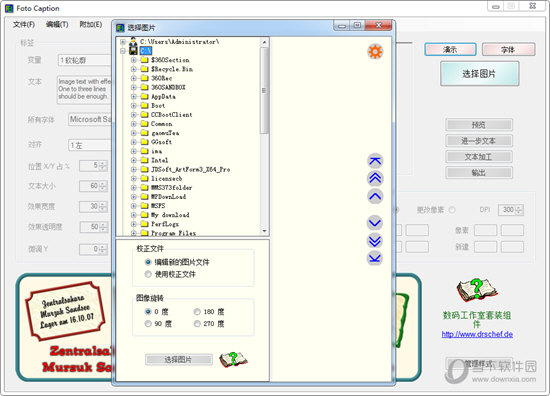Expand the My download folder node
Screen dimensions: 550x396
pyautogui.click(x=134, y=215)
